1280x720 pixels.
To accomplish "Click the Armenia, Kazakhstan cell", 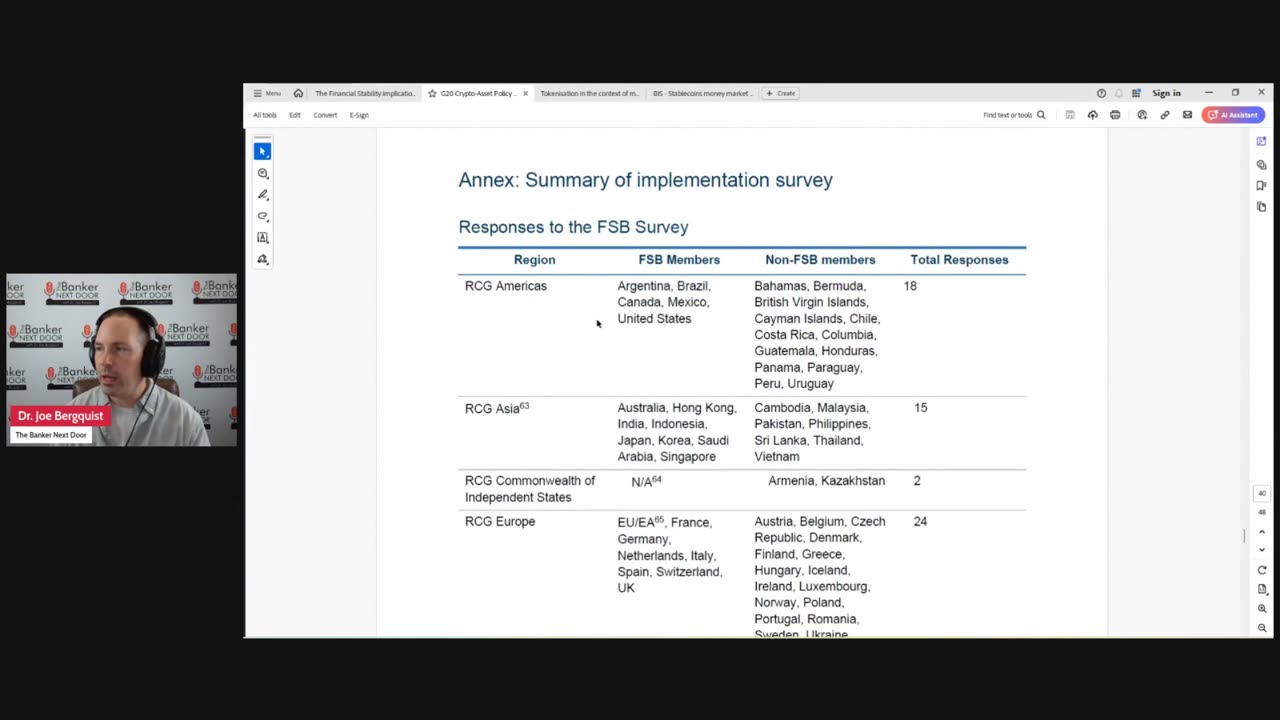I will tap(826, 481).
